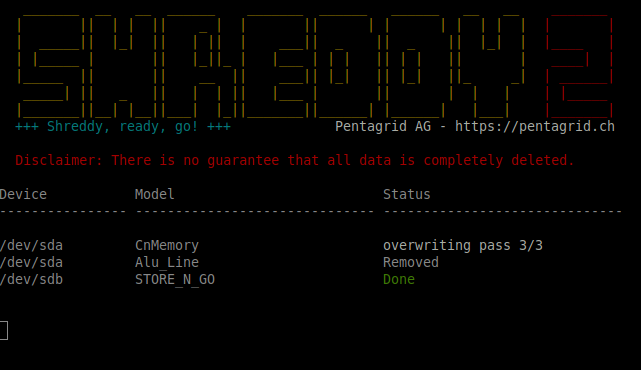
Task: Click the 'Shreddy, ready, go!' banner text
Action: (123, 127)
